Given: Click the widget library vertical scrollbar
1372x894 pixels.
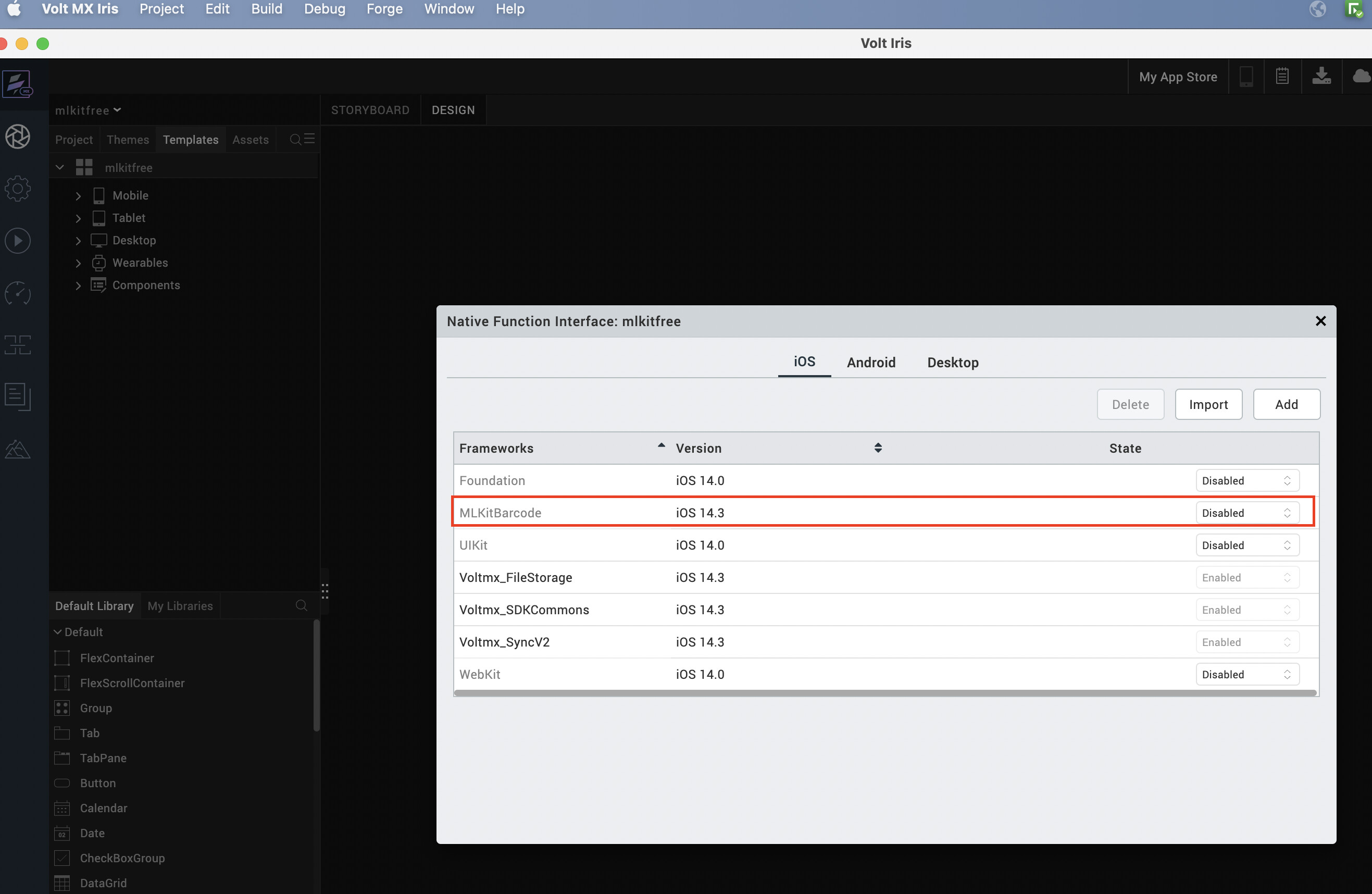Looking at the screenshot, I should tap(316, 676).
